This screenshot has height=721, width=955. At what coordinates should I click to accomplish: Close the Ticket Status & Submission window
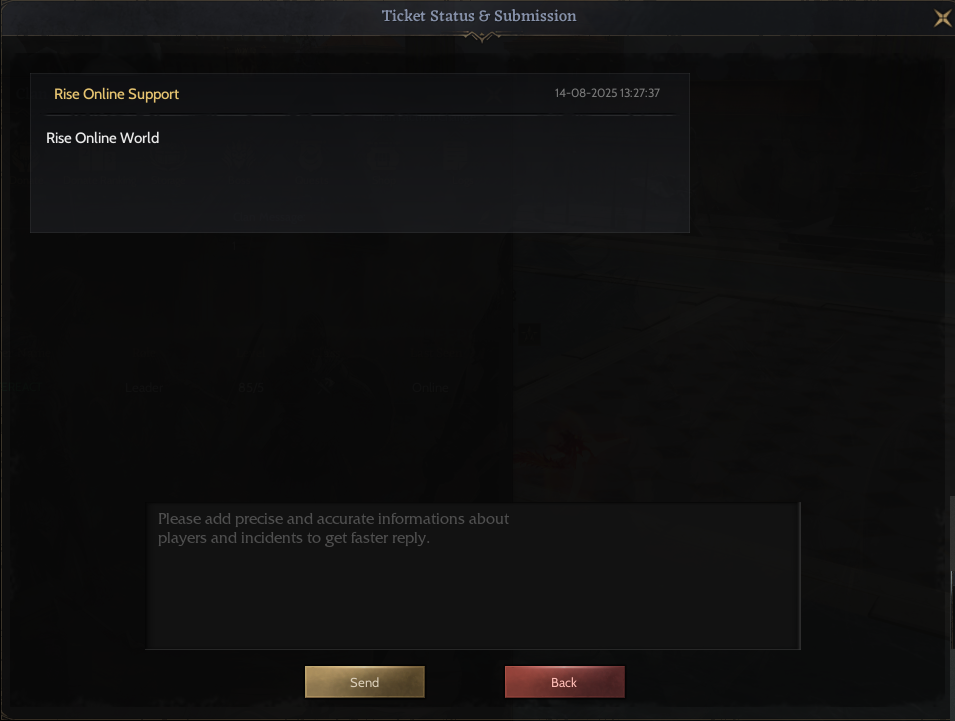pos(942,18)
